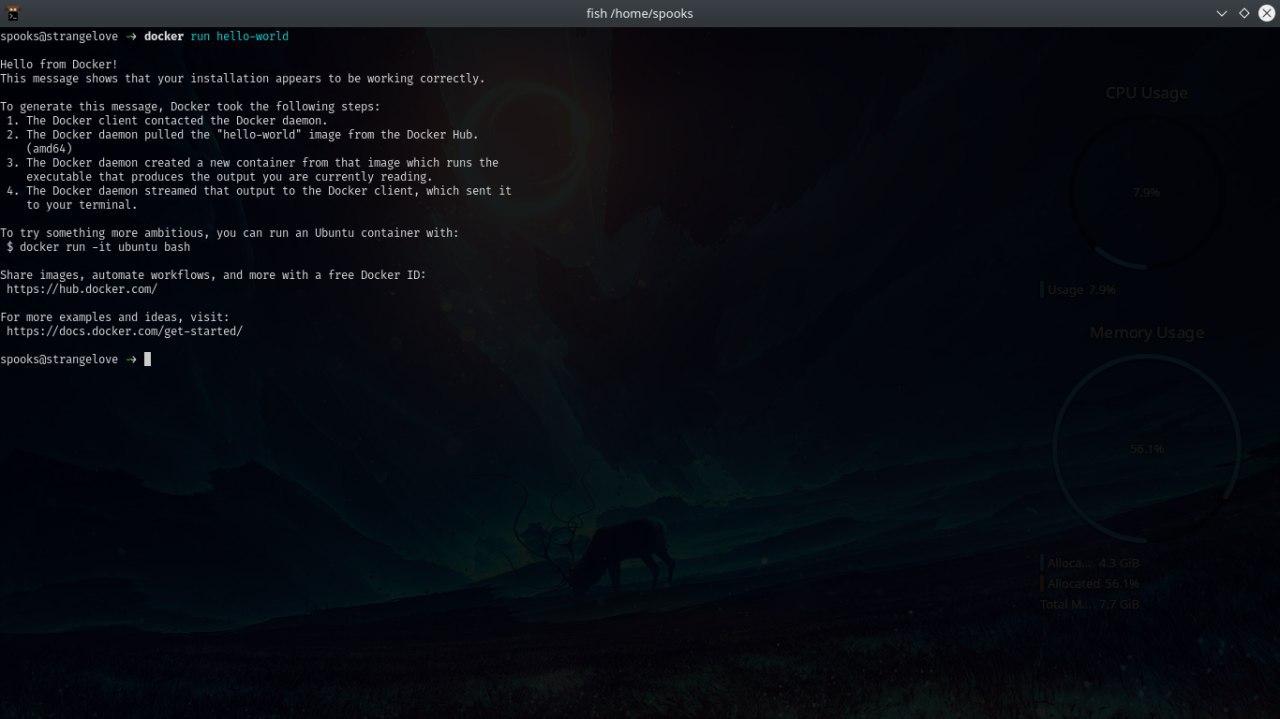The height and width of the screenshot is (719, 1280).
Task: Click the memory circular gauge showing 56.1%
Action: pos(1146,449)
